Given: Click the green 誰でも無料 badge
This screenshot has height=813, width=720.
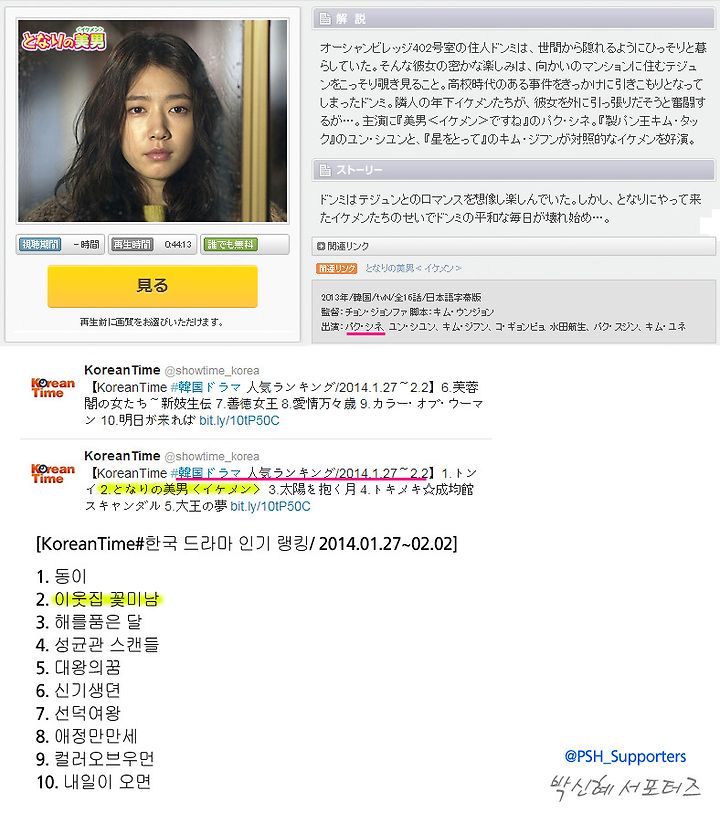Looking at the screenshot, I should pyautogui.click(x=231, y=244).
